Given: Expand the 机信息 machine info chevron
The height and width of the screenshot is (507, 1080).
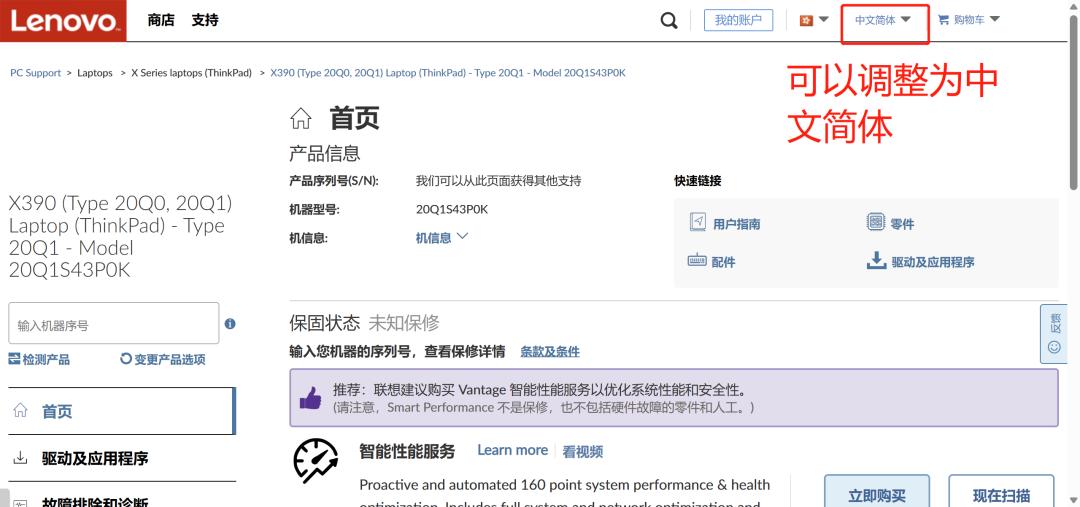Looking at the screenshot, I should (x=462, y=236).
